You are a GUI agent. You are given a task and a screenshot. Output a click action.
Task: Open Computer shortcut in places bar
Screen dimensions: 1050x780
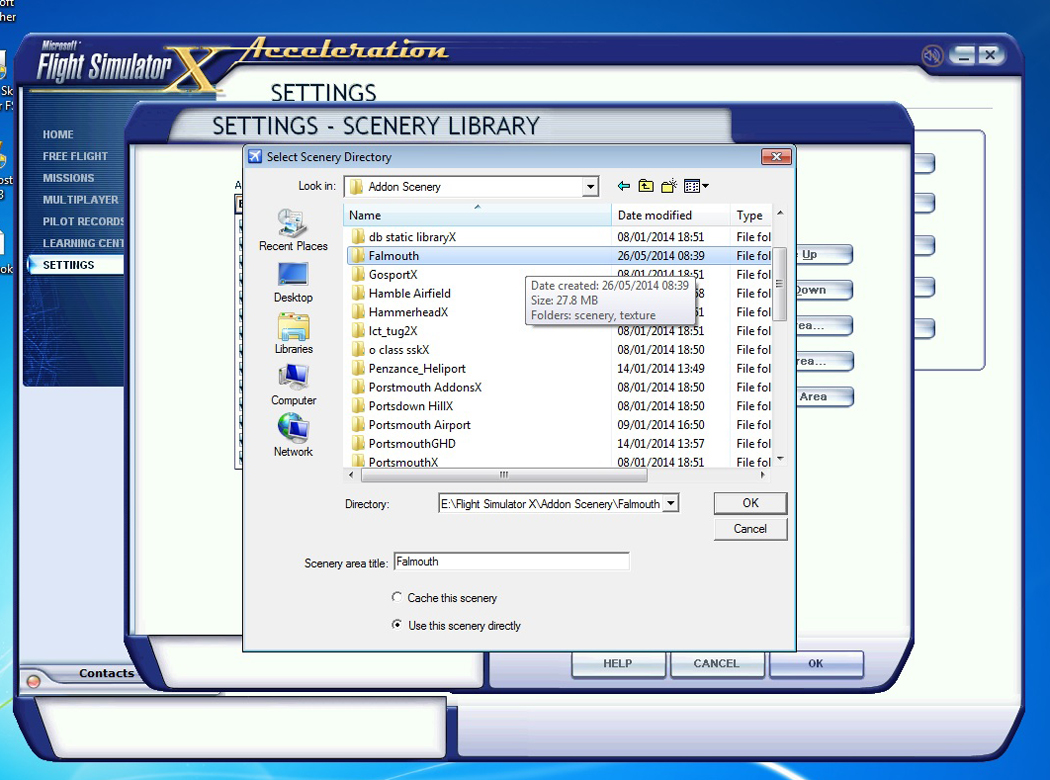pyautogui.click(x=293, y=385)
